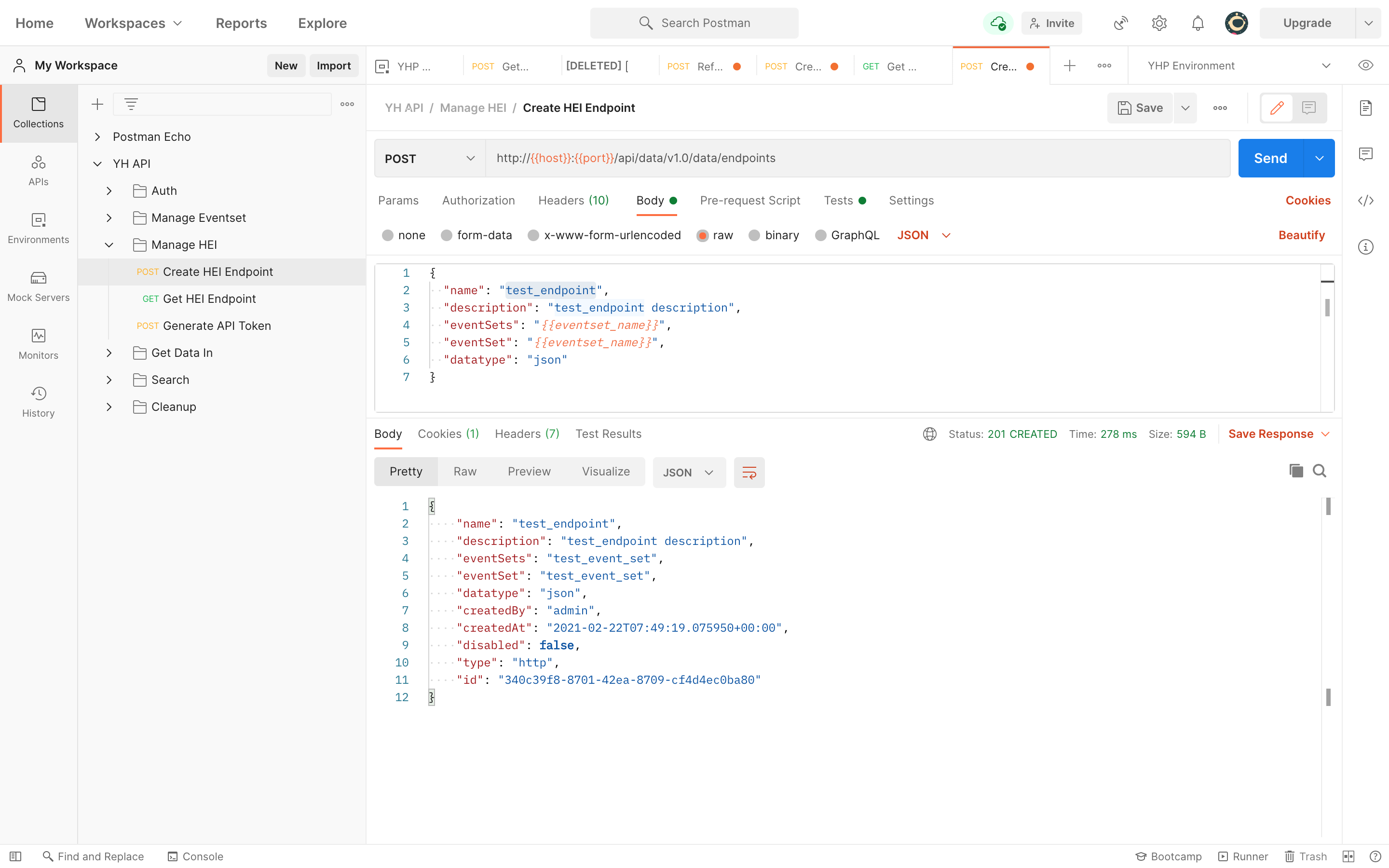Screen dimensions: 1389x868
Task: Expand the Cleanup folder in YH API
Action: click(109, 406)
